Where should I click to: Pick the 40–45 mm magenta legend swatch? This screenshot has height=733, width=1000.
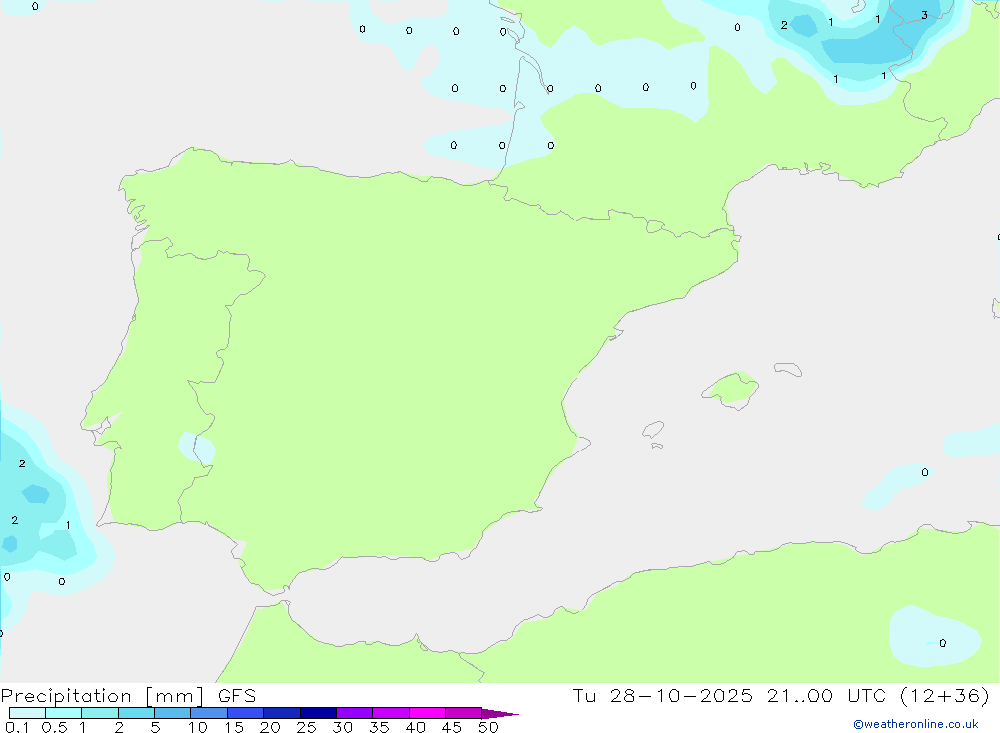[x=427, y=713]
